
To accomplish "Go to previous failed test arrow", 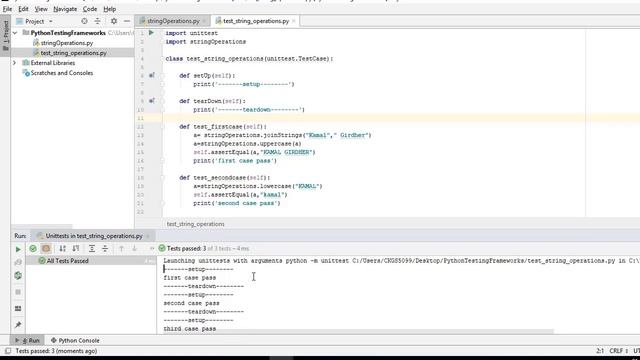I will pos(121,248).
